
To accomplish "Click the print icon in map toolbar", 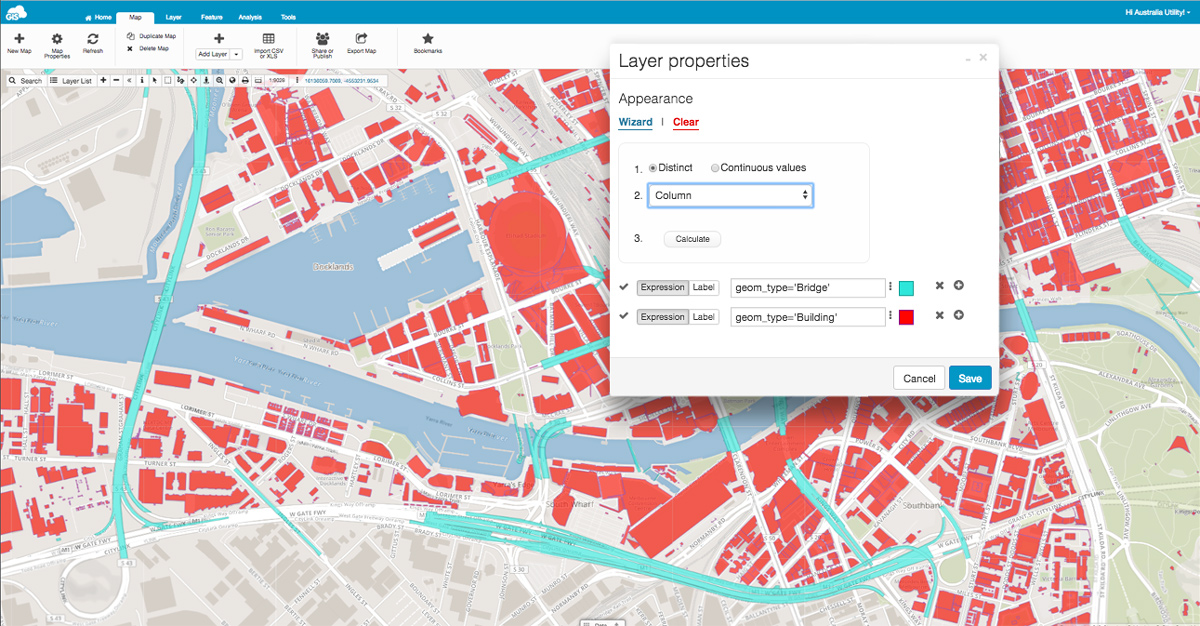I will [x=245, y=80].
